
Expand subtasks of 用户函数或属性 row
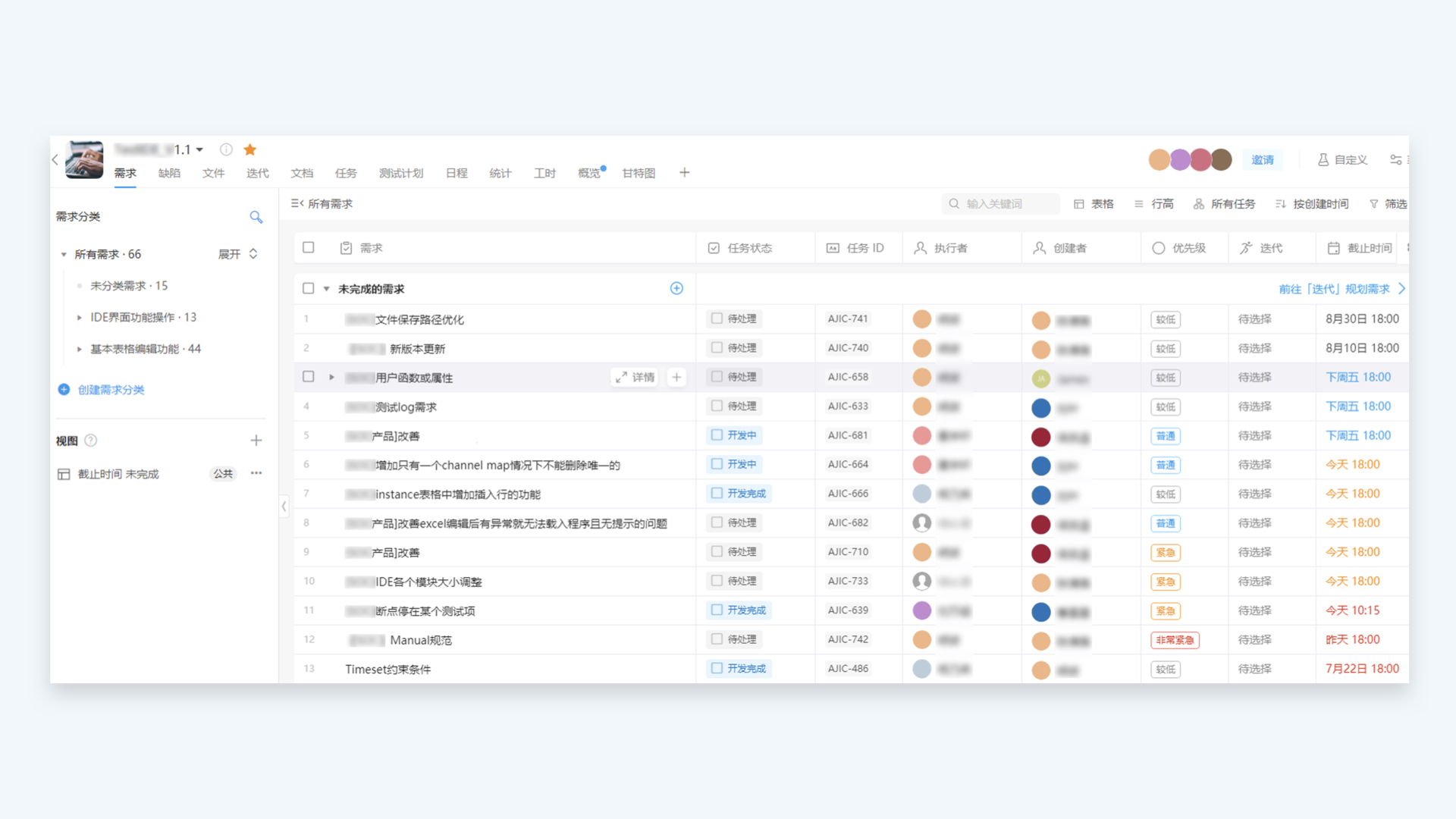pyautogui.click(x=331, y=377)
